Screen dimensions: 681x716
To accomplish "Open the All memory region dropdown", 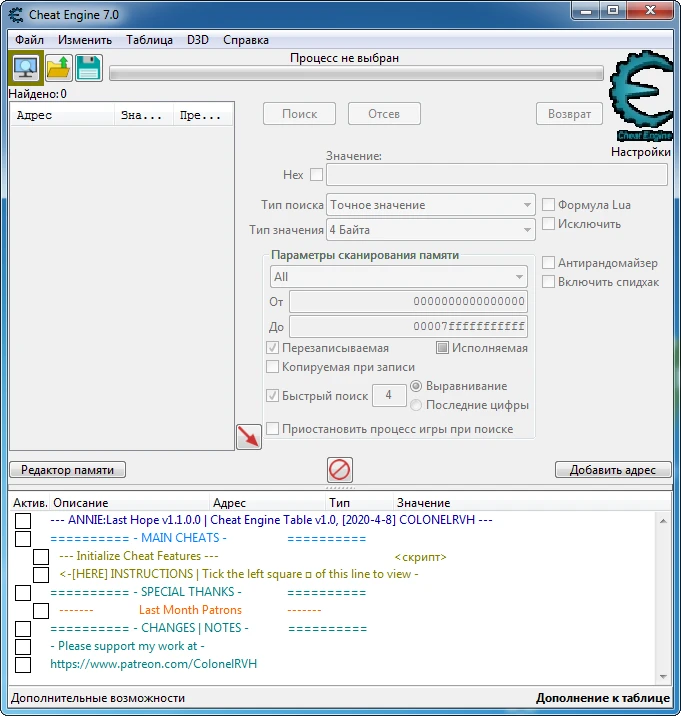I will pos(399,277).
